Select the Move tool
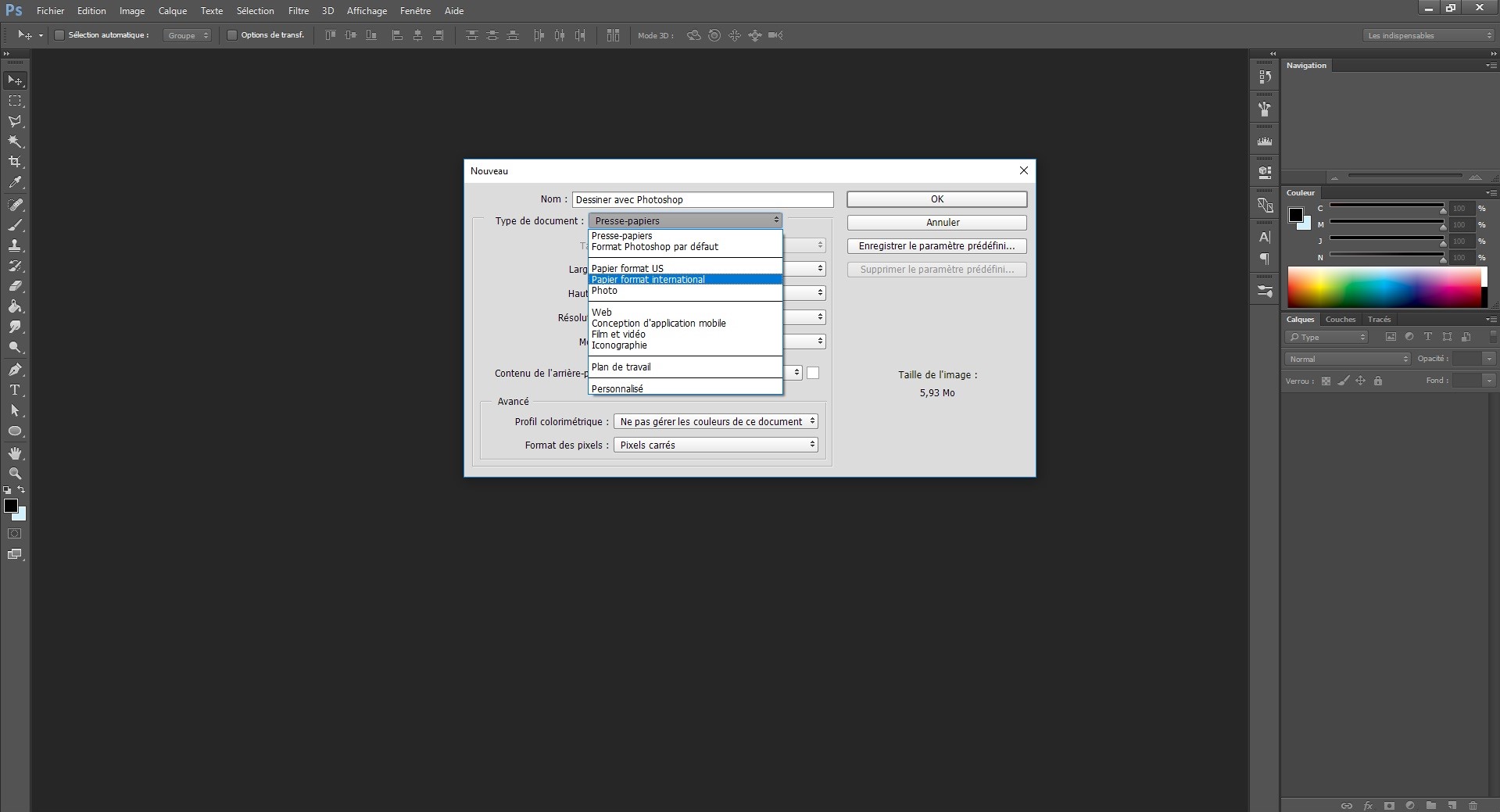This screenshot has height=812, width=1500. coord(15,80)
